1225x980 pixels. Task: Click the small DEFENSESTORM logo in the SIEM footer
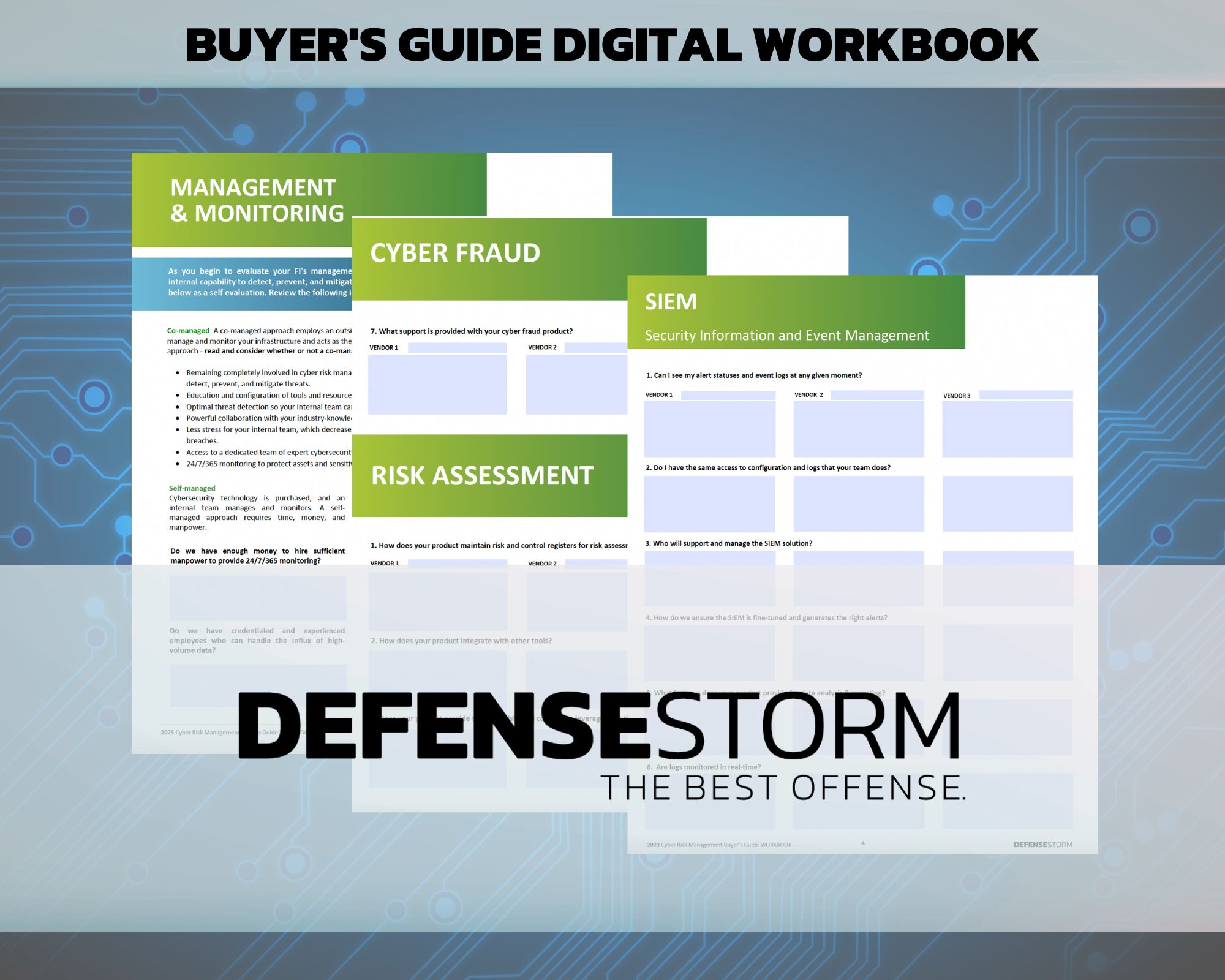[x=1043, y=845]
